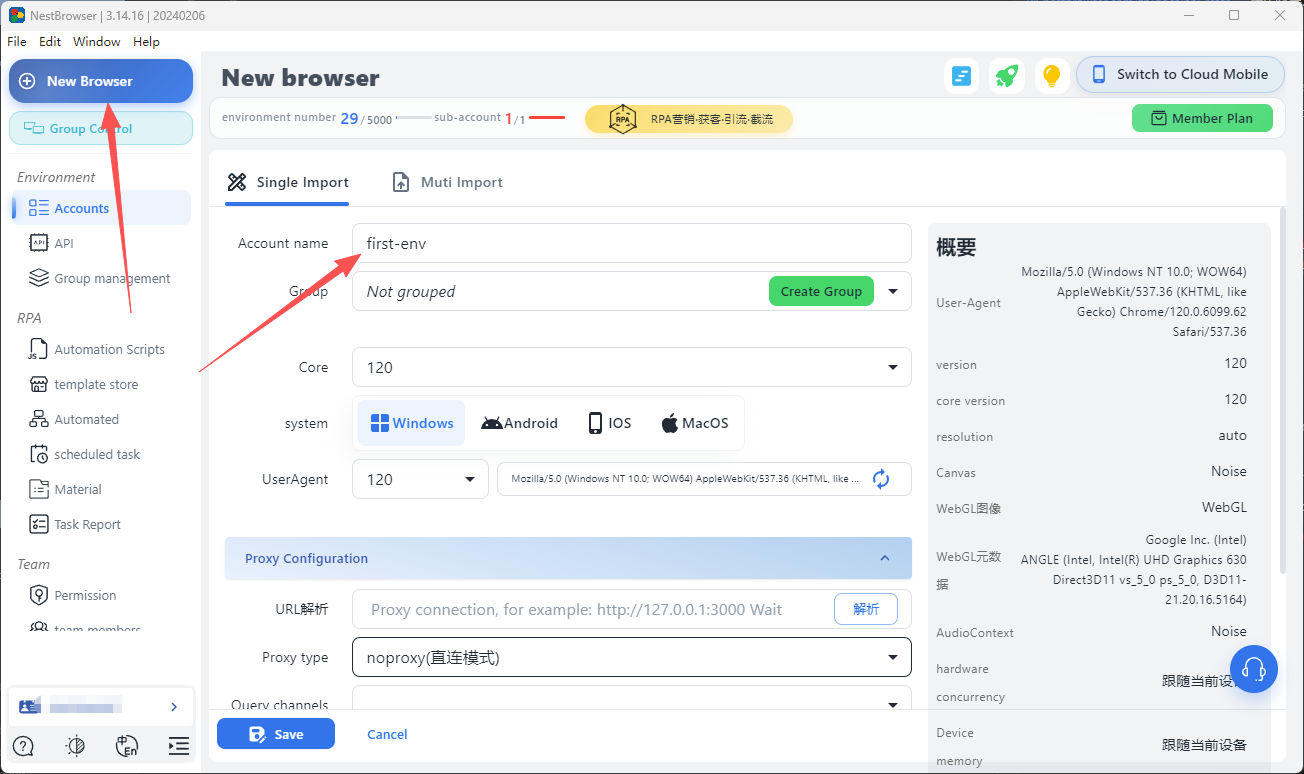Select the Android system option

tap(519, 422)
